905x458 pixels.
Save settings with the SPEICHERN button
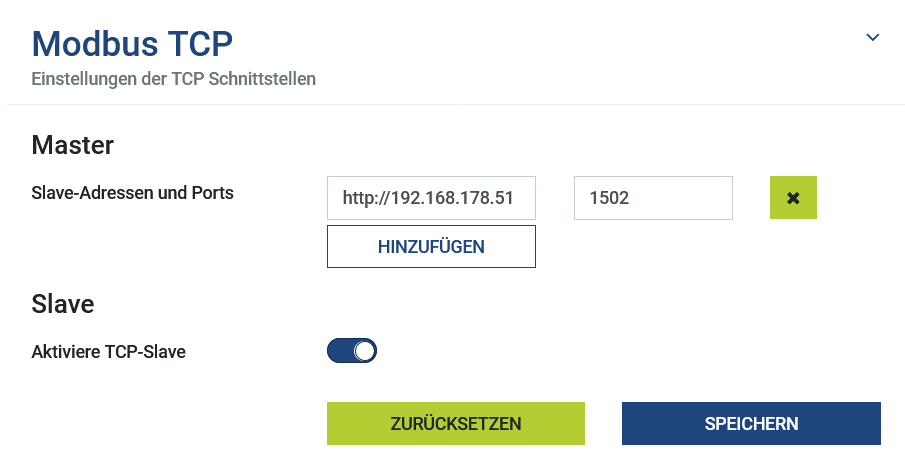coord(751,423)
